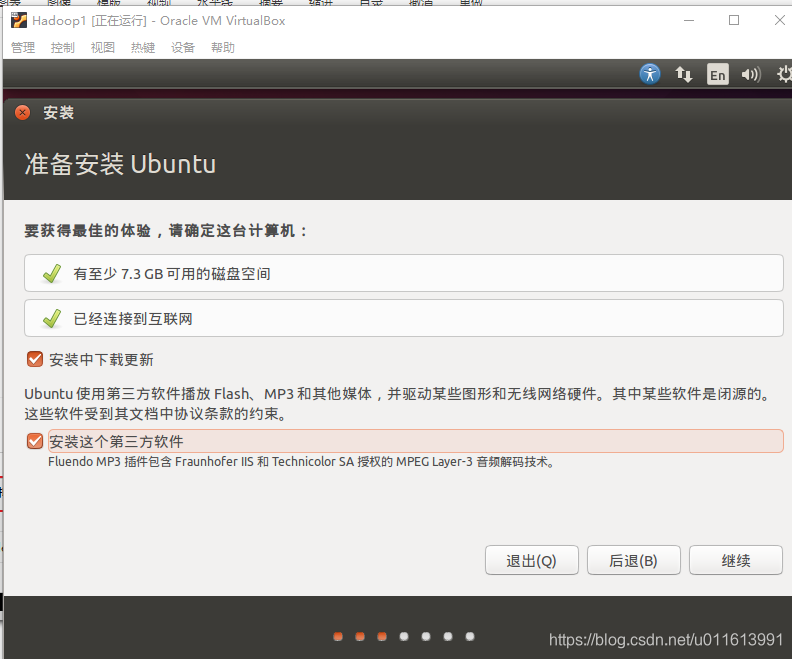Maximize the VirtualBox window
Viewport: 792px width, 659px height.
pos(734,20)
